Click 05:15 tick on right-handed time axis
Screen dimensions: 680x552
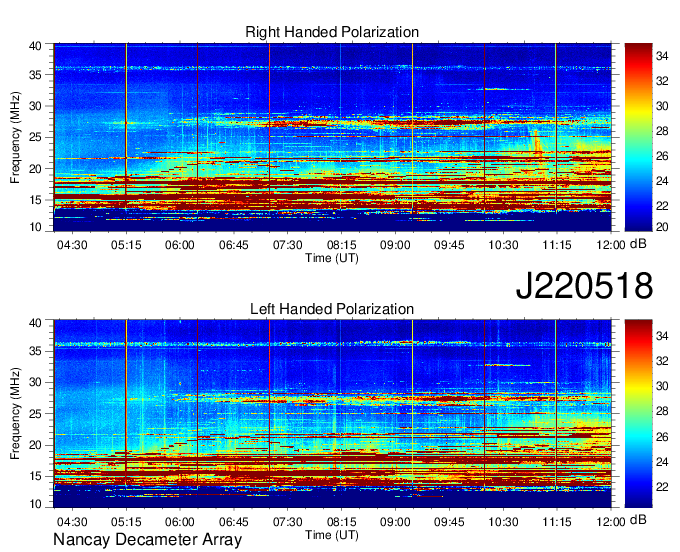[126, 245]
